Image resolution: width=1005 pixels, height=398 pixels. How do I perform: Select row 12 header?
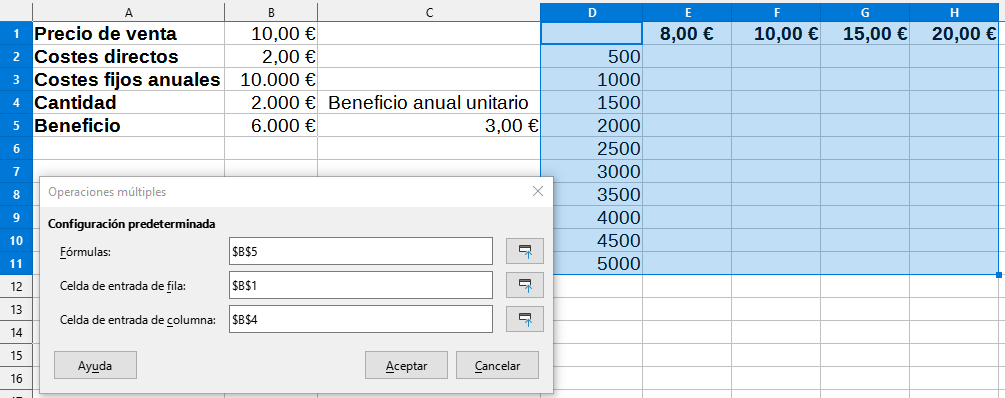[x=16, y=286]
